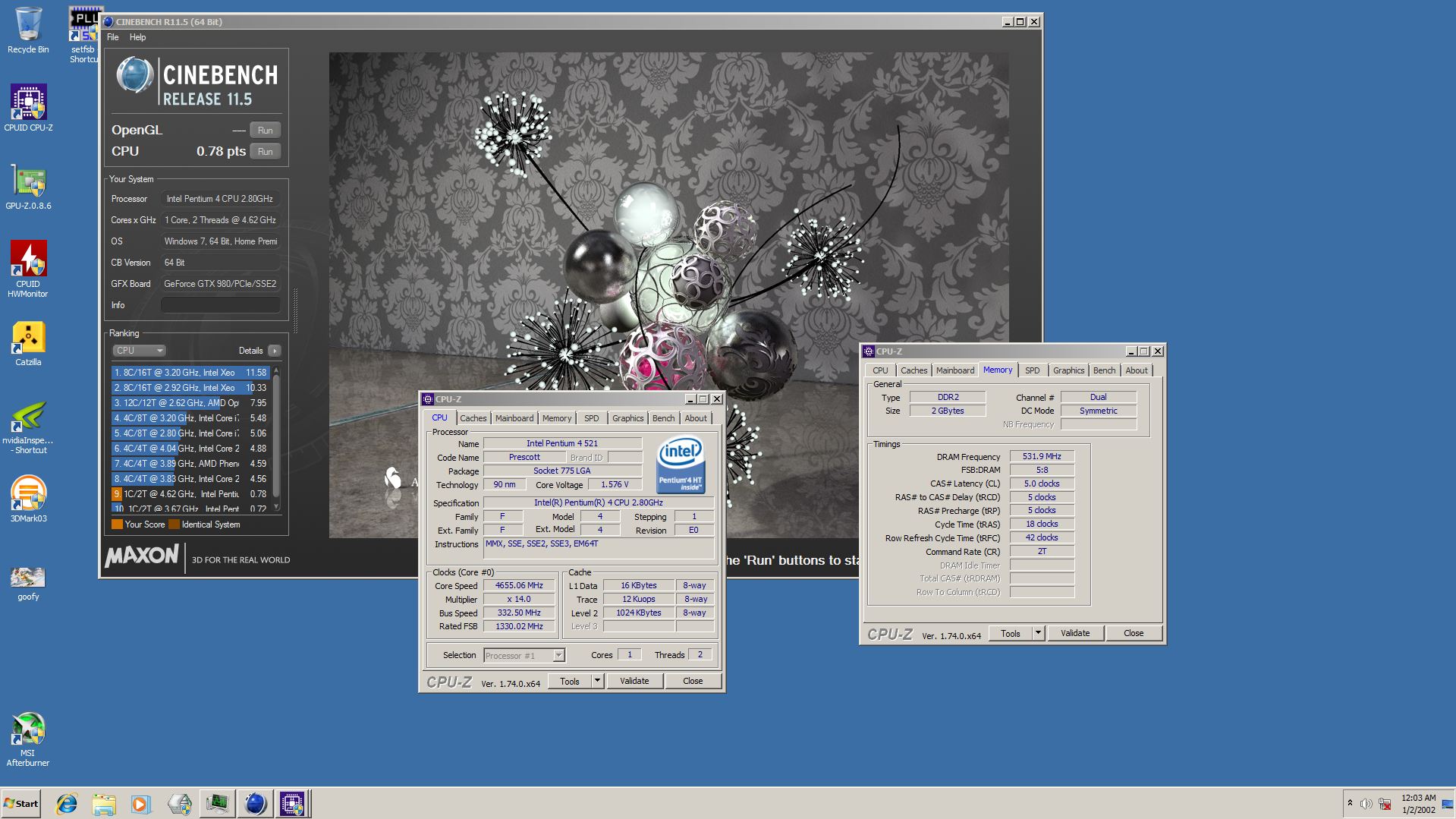The height and width of the screenshot is (819, 1456).
Task: Run the OpenGL benchmark
Action: point(265,131)
